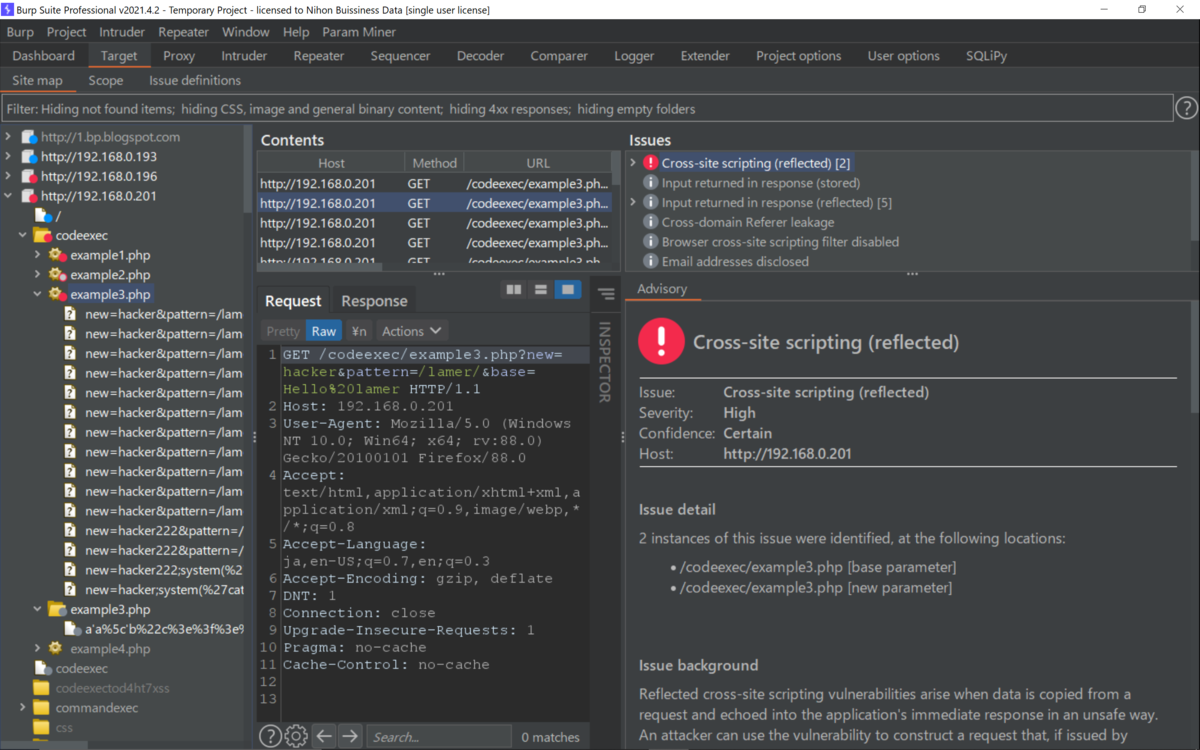Screen dimensions: 1200x750
Task: Collapse http://192.168.0.201 tree node
Action: (x=8, y=196)
